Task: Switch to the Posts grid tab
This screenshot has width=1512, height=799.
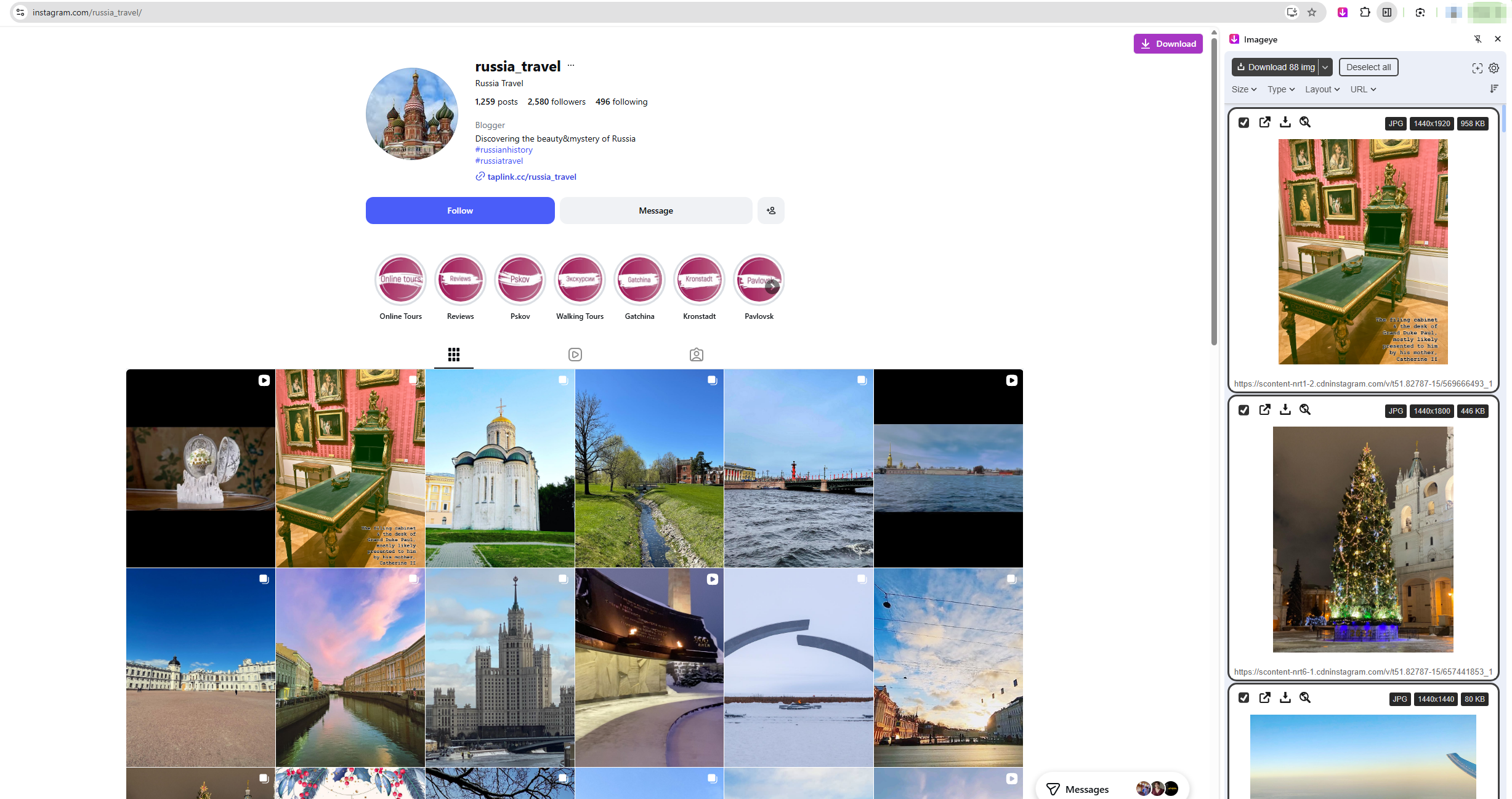Action: [x=454, y=355]
